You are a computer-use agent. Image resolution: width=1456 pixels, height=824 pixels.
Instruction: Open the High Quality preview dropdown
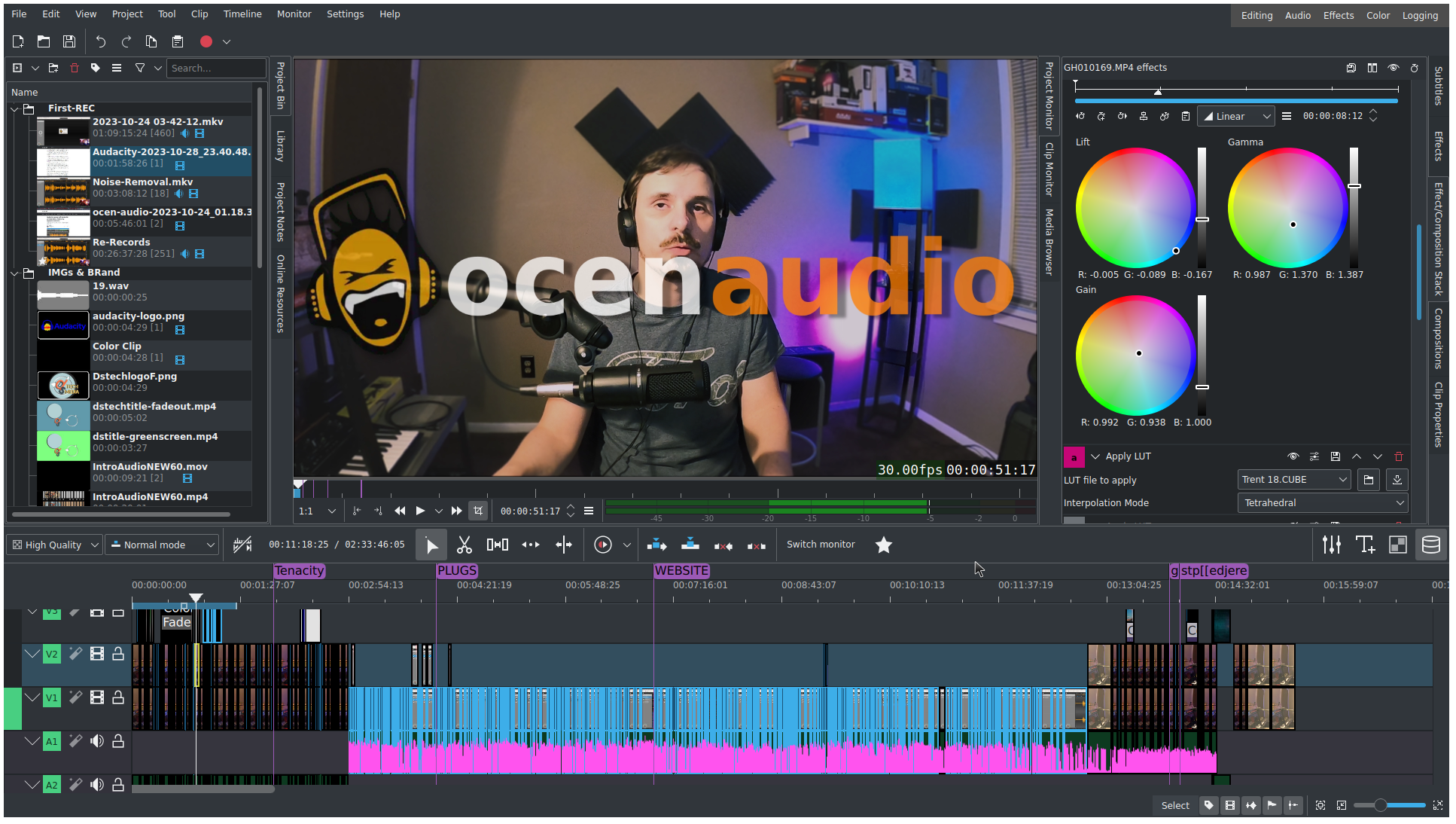click(x=53, y=545)
